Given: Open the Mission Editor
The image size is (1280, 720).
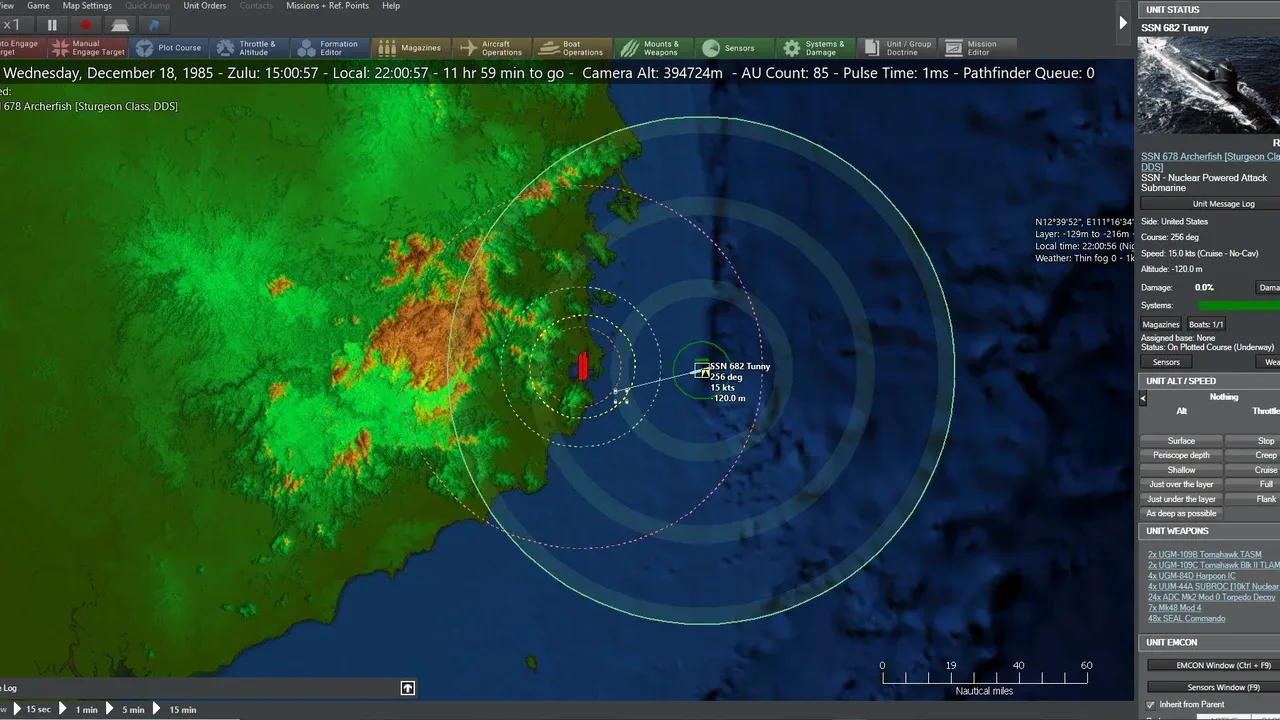Looking at the screenshot, I should pyautogui.click(x=971, y=48).
